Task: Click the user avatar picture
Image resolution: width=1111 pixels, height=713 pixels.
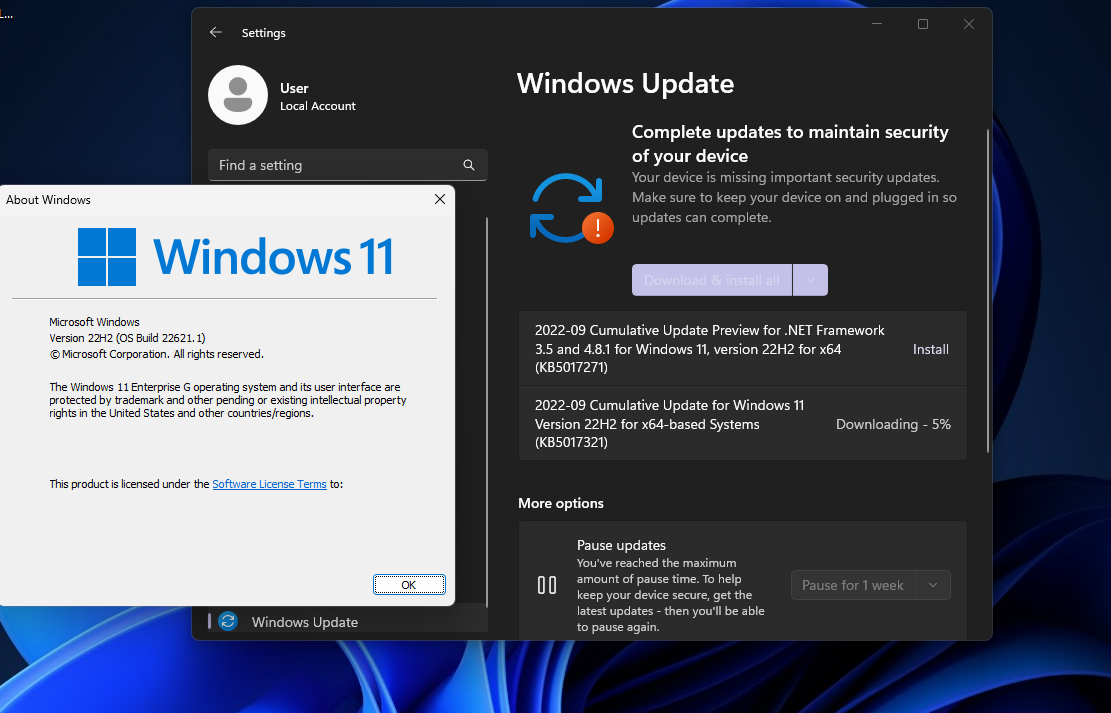Action: coord(238,95)
